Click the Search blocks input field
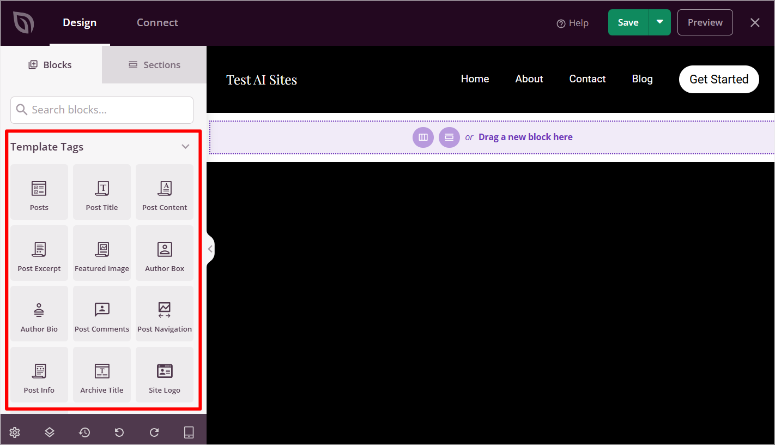775x445 pixels. pos(102,110)
